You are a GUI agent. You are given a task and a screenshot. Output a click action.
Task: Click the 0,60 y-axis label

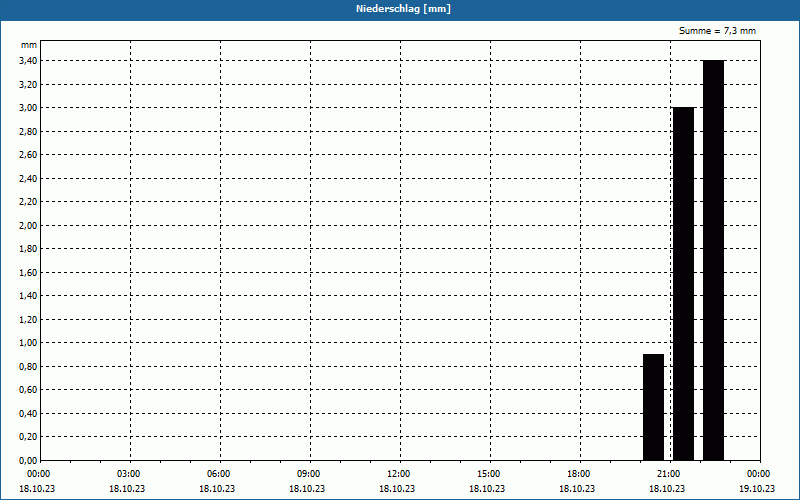tap(28, 390)
